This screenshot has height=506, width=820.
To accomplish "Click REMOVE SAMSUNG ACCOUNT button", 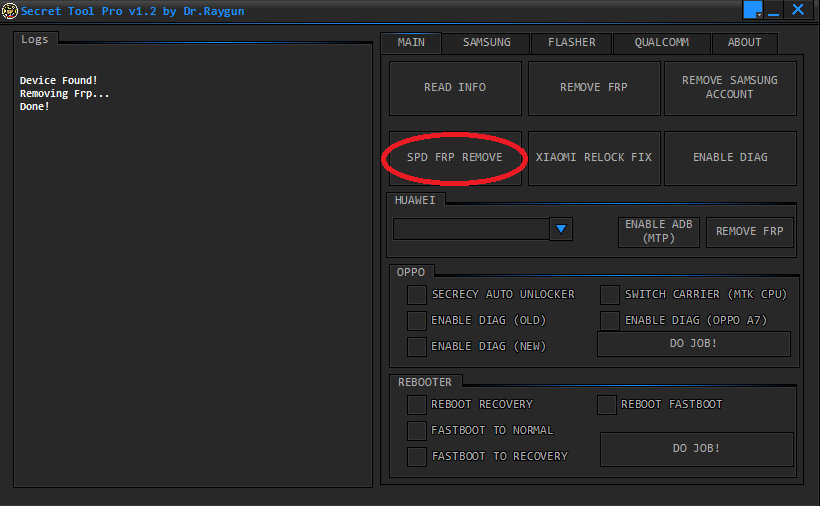I will click(x=730, y=88).
